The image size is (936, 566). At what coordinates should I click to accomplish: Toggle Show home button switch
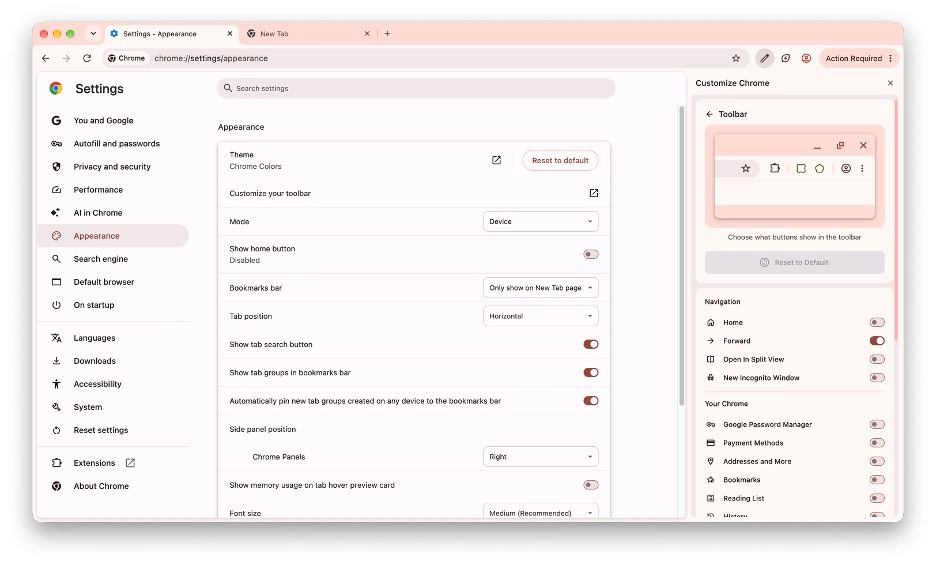pyautogui.click(x=590, y=254)
